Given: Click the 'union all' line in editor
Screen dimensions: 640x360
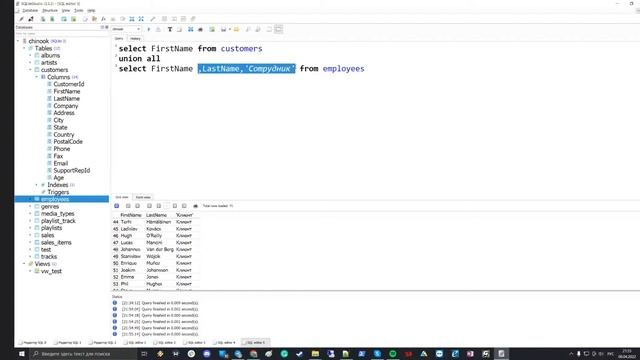Looking at the screenshot, I should point(139,59).
